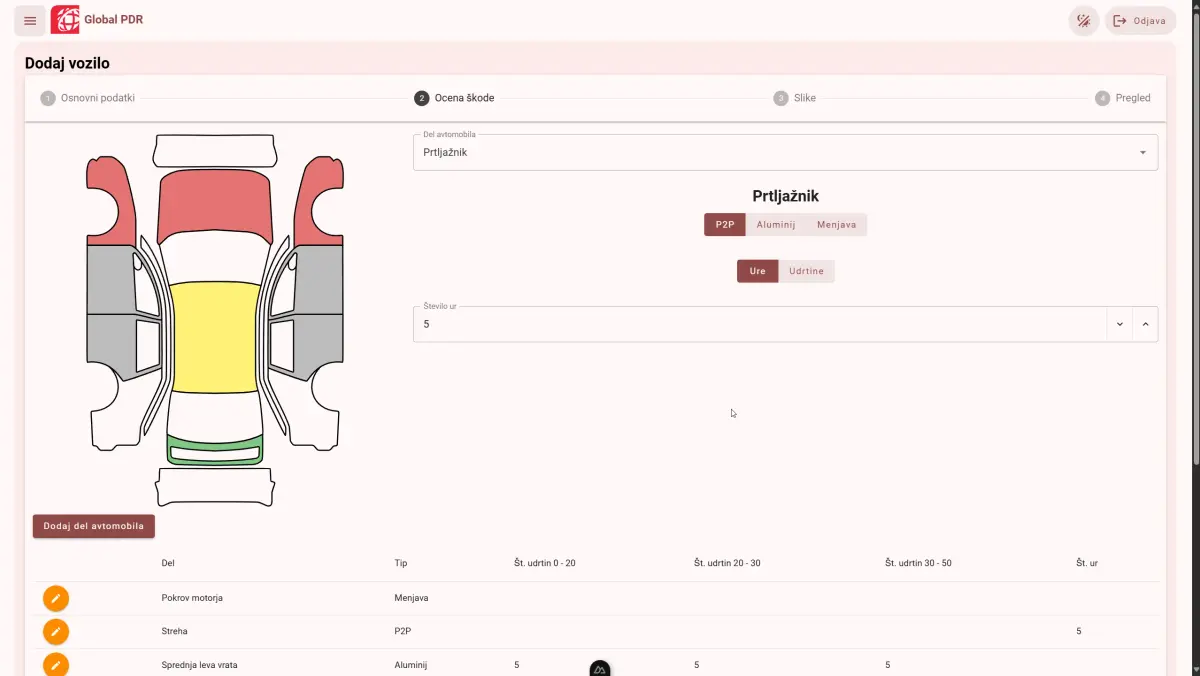The height and width of the screenshot is (676, 1200).
Task: Open the Del avtomobila dropdown
Action: pos(785,152)
